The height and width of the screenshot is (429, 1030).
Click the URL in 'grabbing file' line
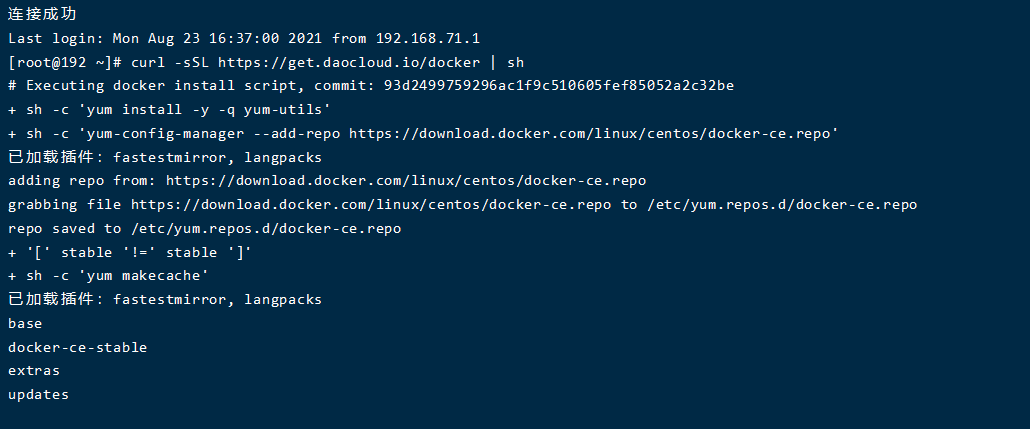[x=371, y=204]
